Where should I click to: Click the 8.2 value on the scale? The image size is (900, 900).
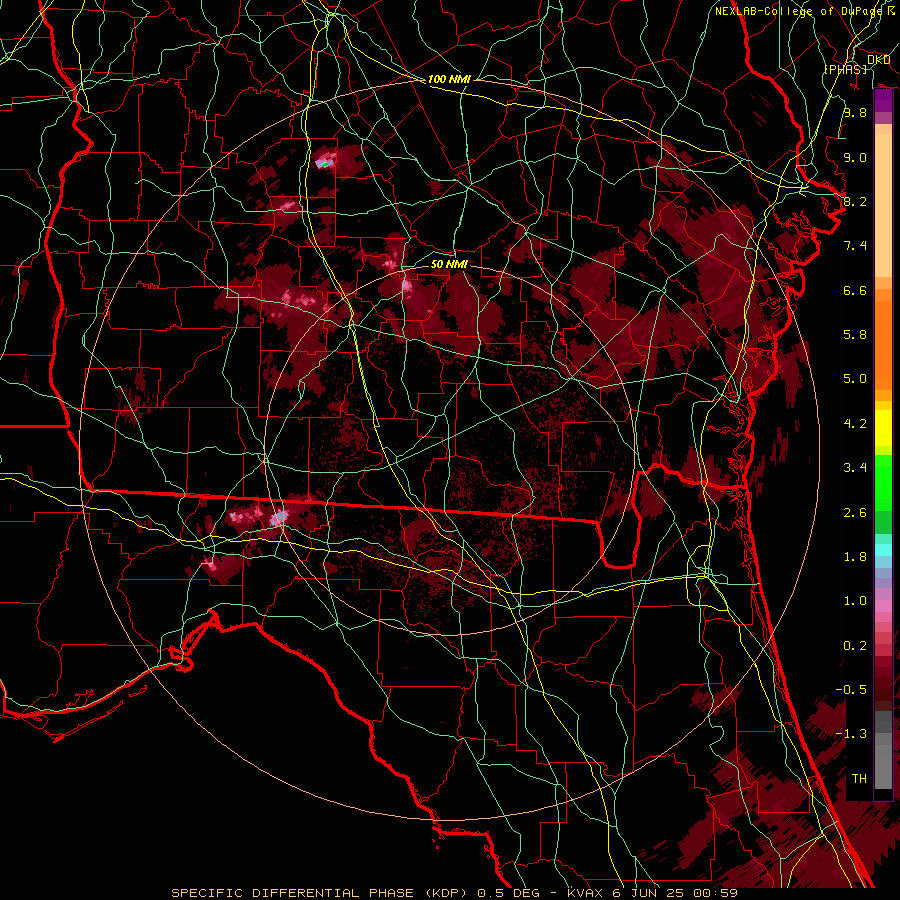(x=855, y=201)
